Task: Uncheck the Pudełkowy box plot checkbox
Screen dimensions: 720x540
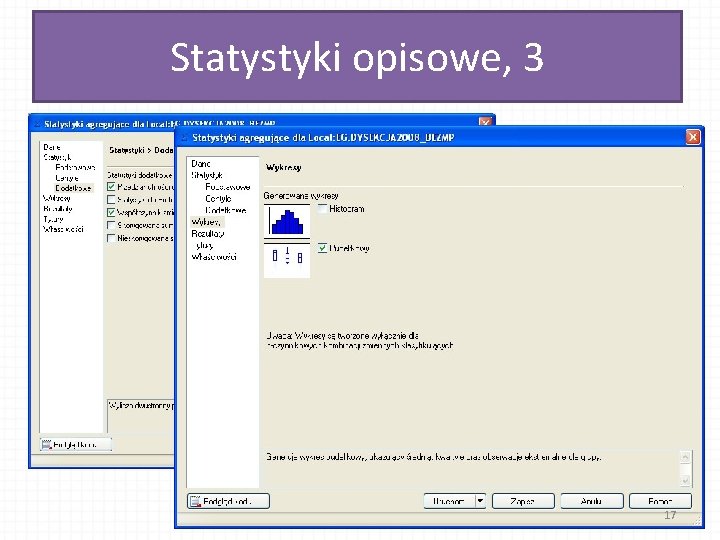Action: tap(322, 248)
